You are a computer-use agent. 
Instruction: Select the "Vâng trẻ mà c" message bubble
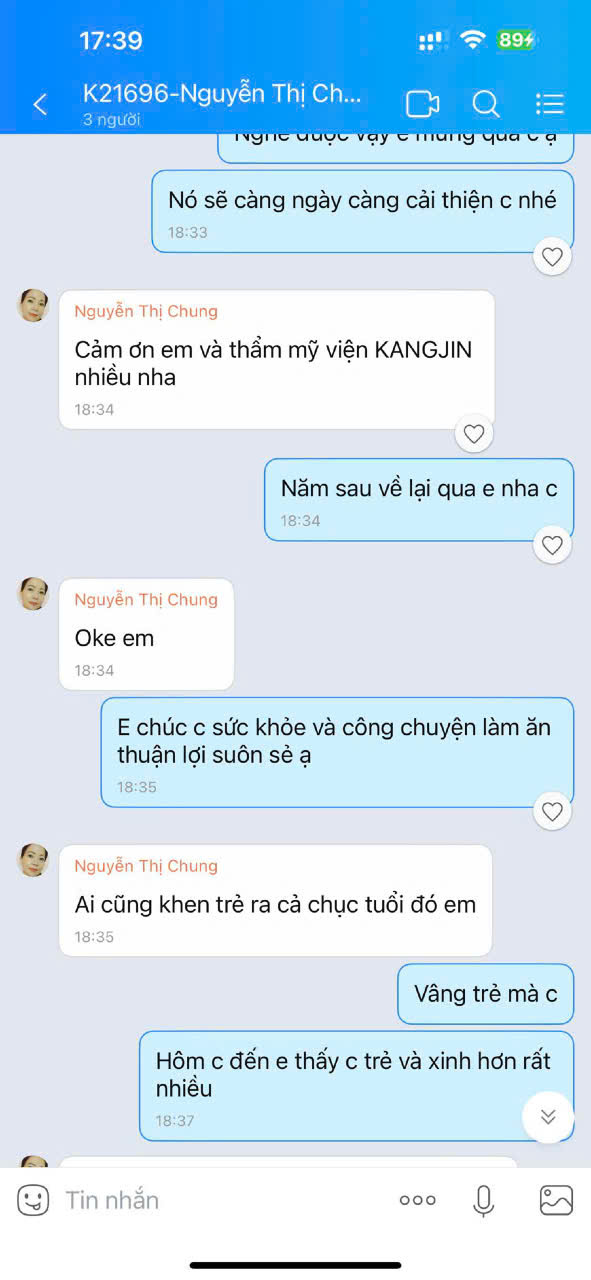point(486,994)
